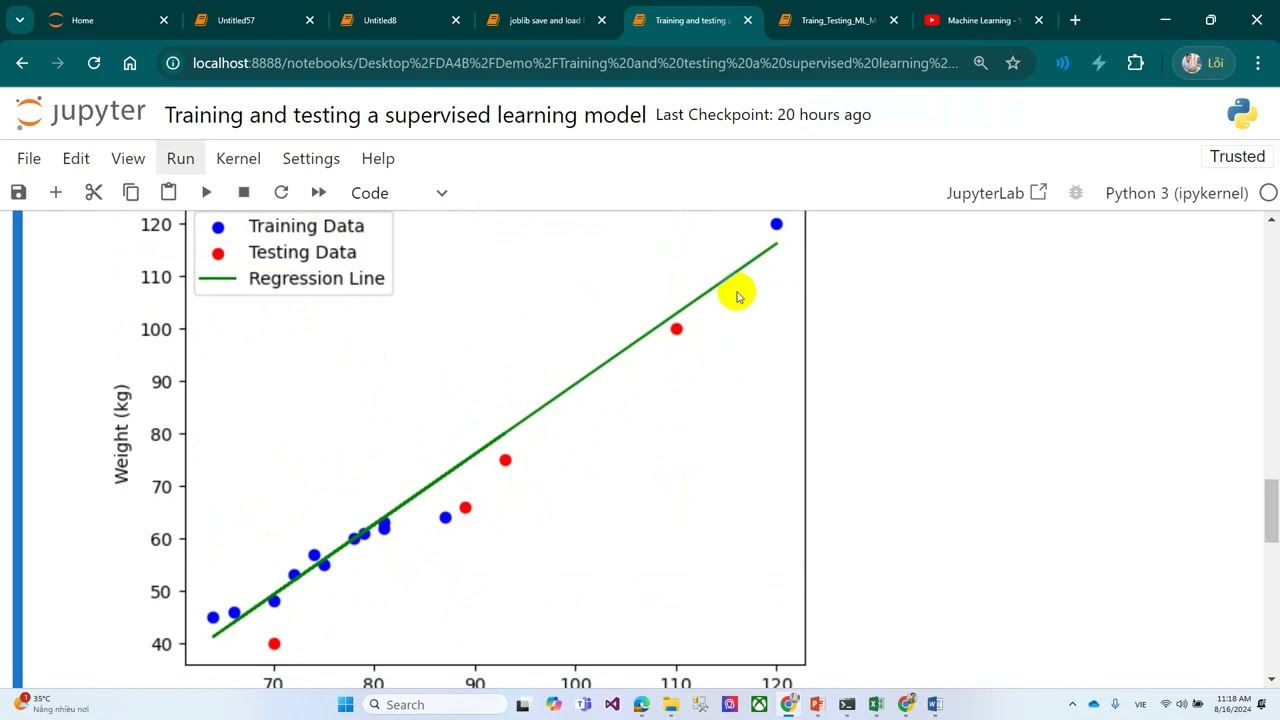Open Microsoft Teams from the taskbar
This screenshot has height=720, width=1280.
(x=583, y=704)
